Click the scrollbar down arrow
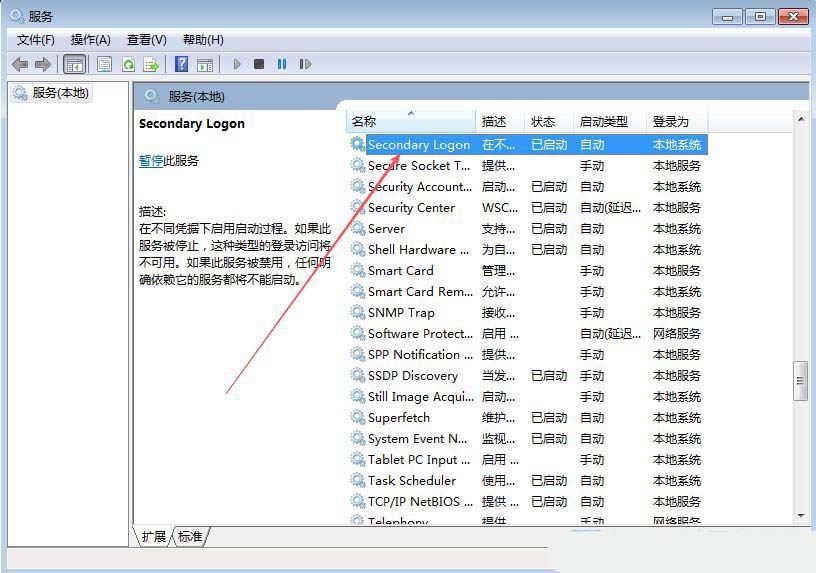 800,516
